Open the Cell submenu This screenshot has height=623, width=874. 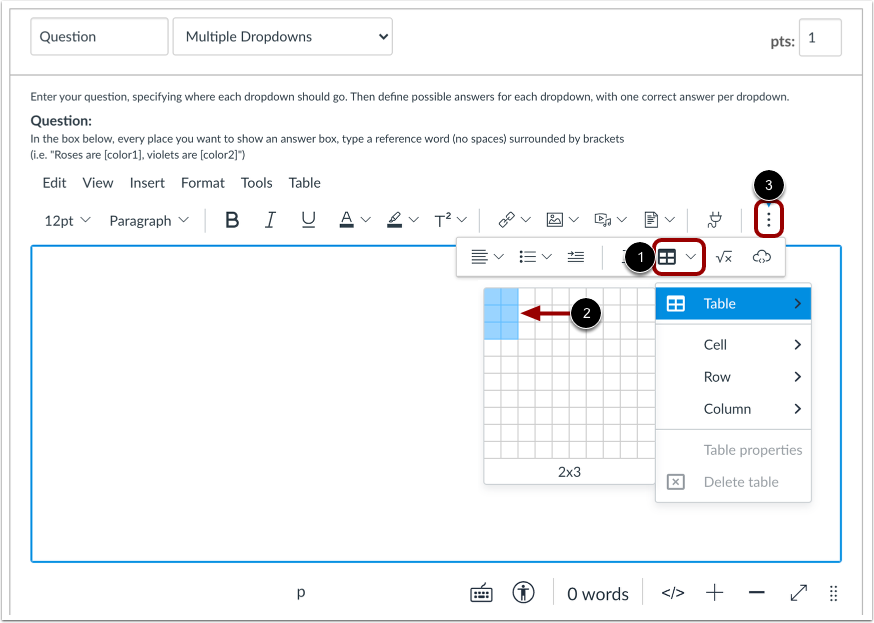[x=733, y=345]
